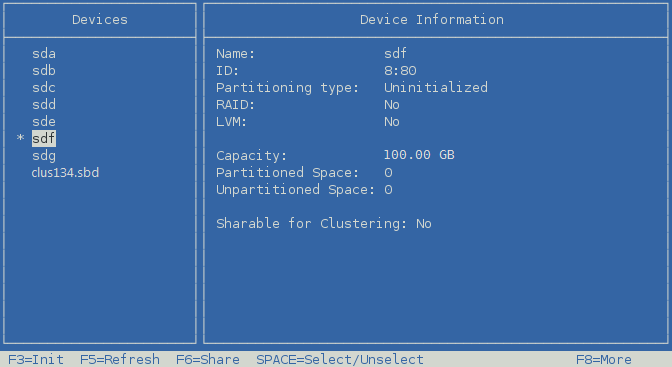Open F8=More options in bottom bar
Viewport: 672px width, 367px height.
pyautogui.click(x=604, y=359)
